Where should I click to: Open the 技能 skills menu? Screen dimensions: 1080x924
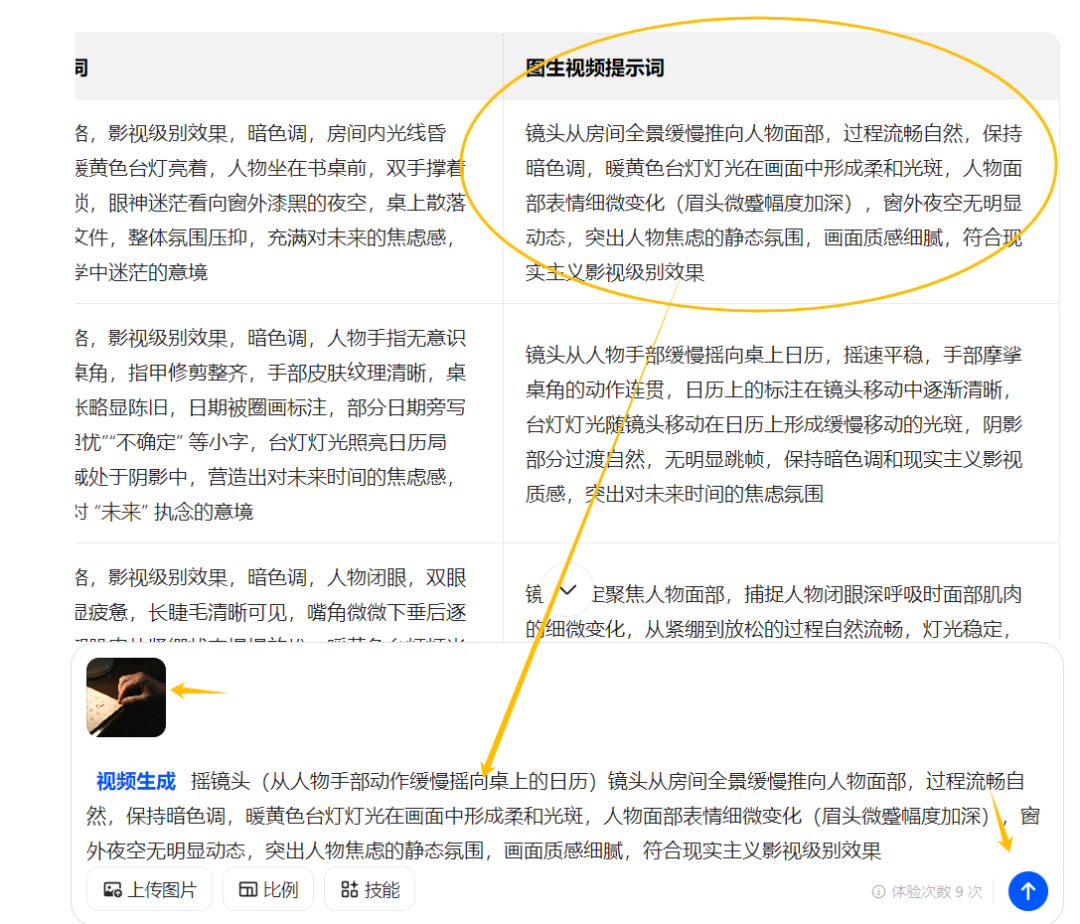pyautogui.click(x=370, y=890)
